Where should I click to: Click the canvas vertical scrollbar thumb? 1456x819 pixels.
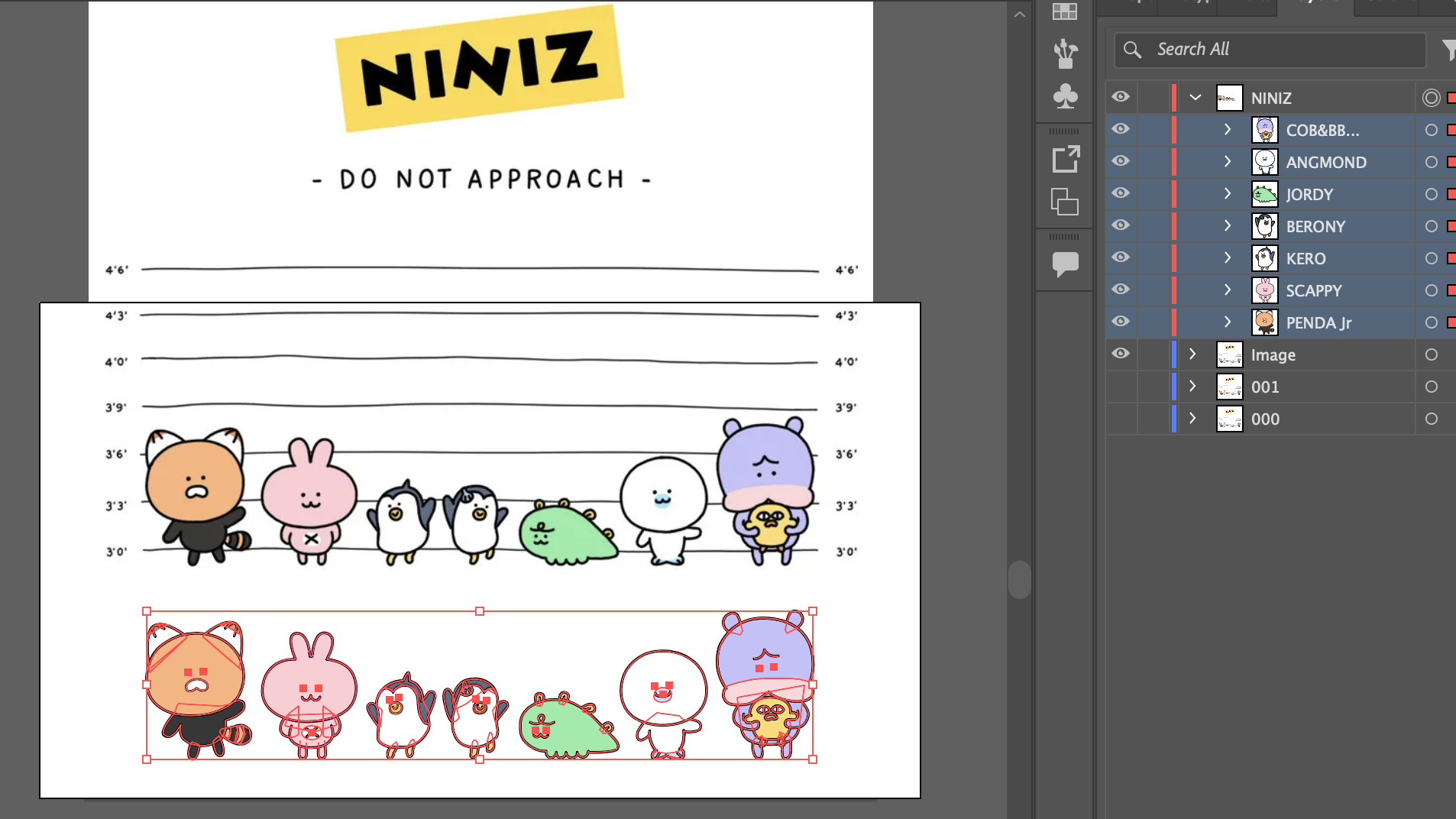click(1019, 580)
